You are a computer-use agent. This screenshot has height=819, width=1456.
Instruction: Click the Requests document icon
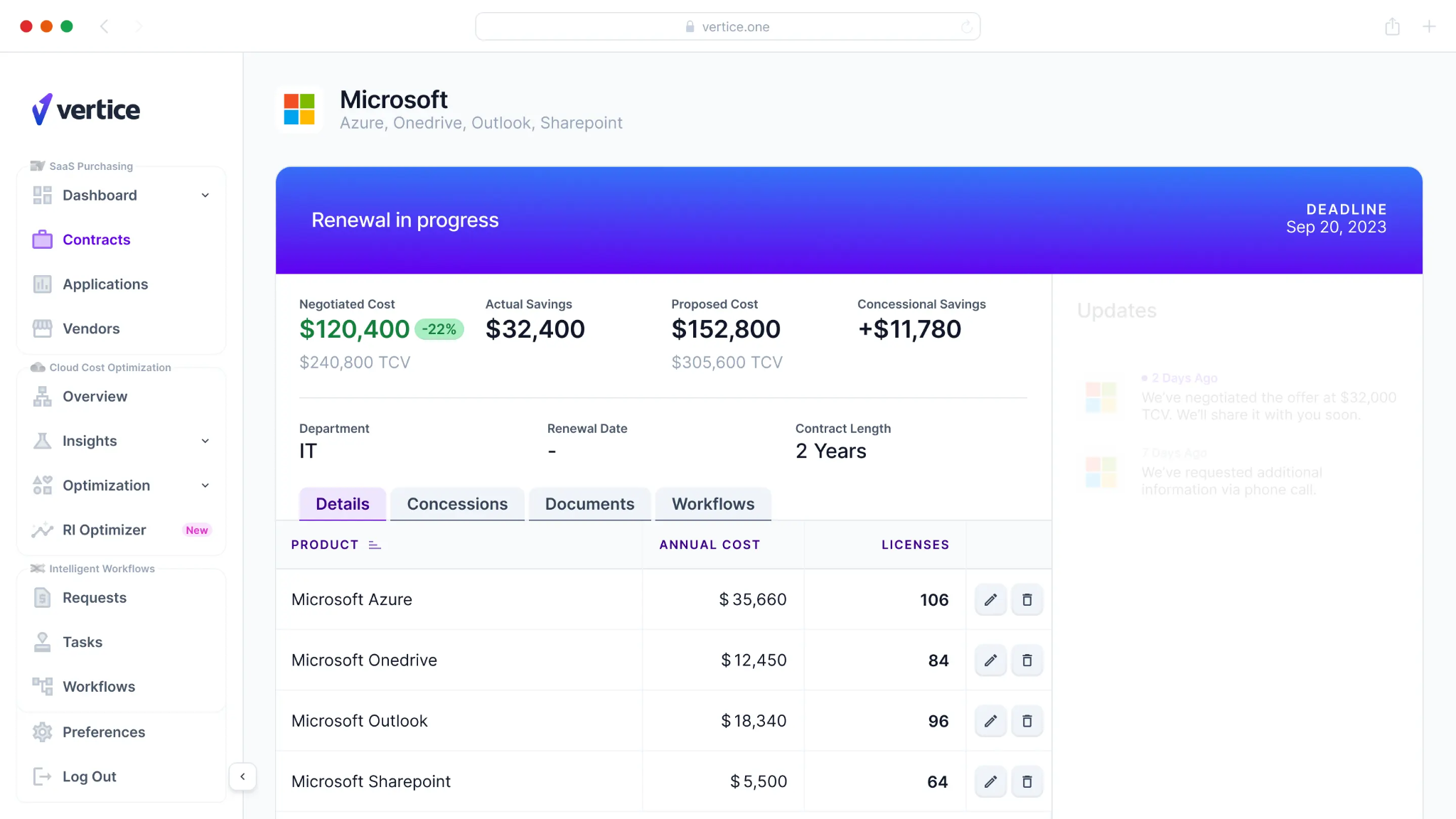(42, 597)
